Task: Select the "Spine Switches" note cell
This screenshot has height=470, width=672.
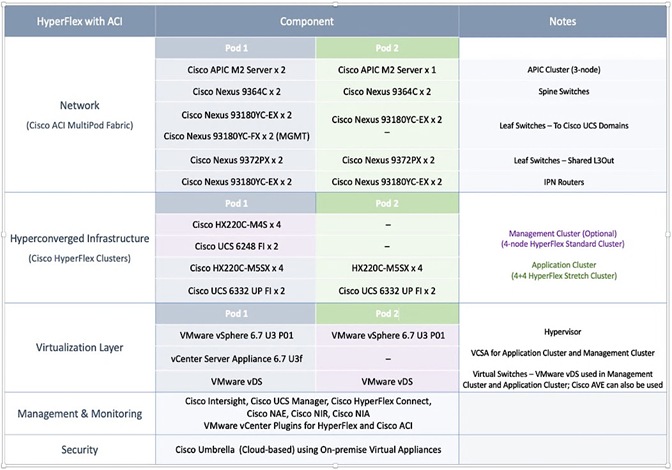Action: click(561, 89)
